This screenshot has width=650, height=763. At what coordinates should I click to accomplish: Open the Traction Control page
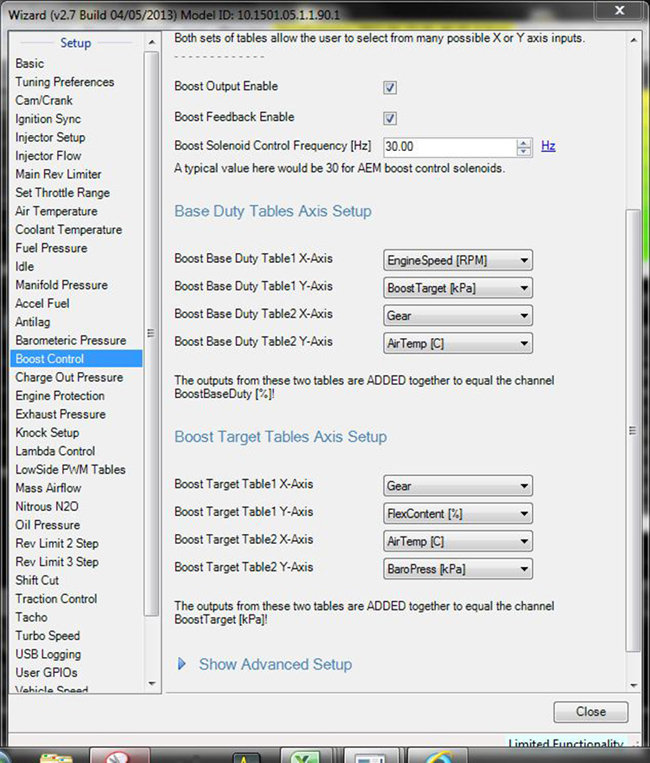[56, 600]
